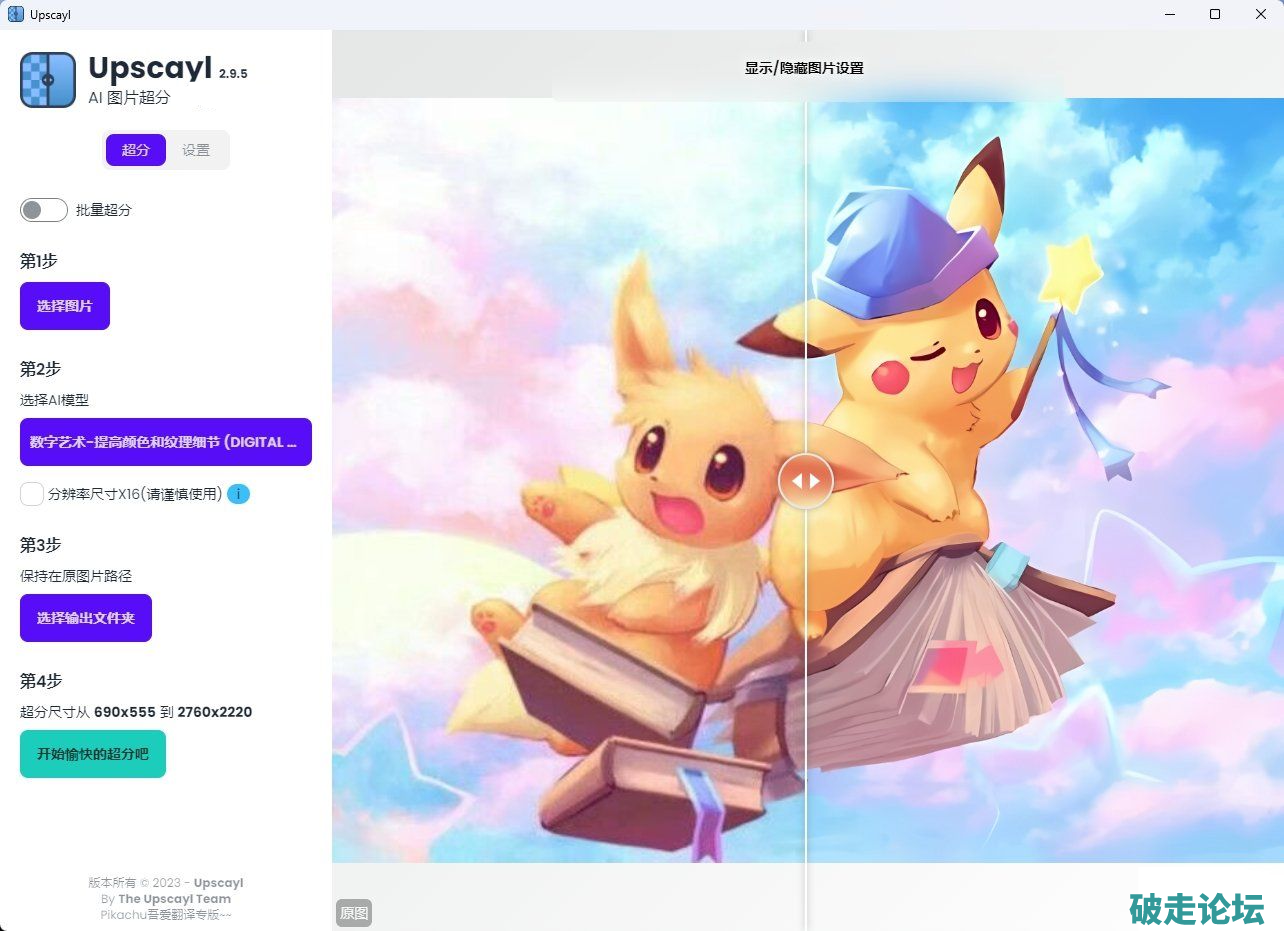Click the Upscayl logo icon in sidebar
The height and width of the screenshot is (931, 1284).
48,80
